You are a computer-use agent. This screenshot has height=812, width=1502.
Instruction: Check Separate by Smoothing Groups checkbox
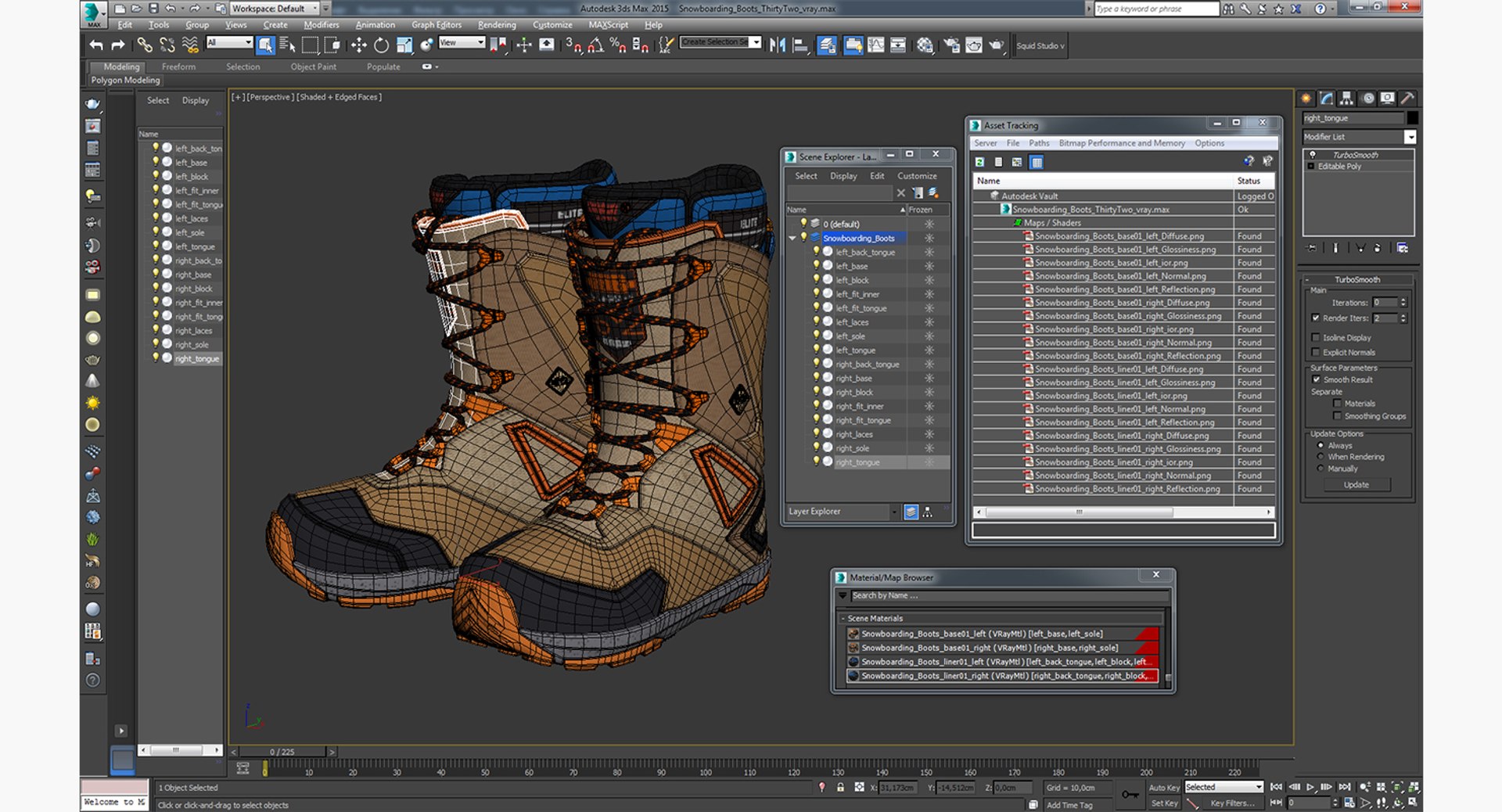[1337, 416]
